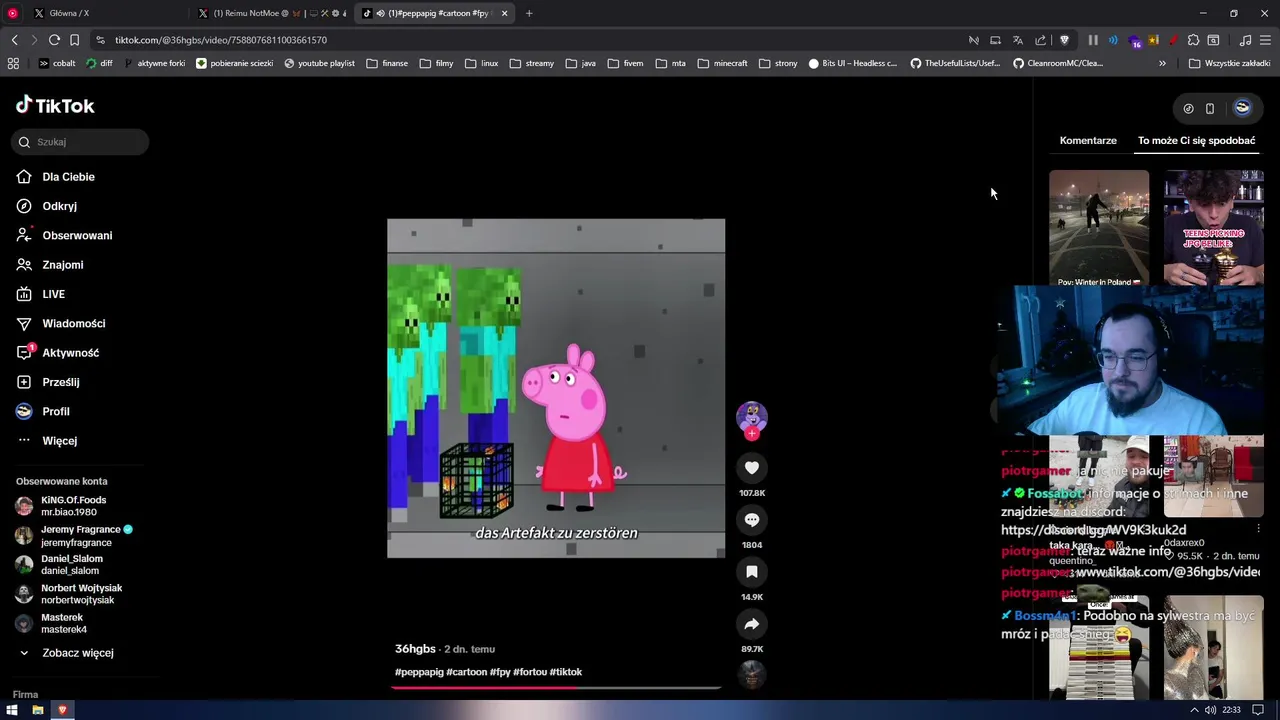Open #fortou hashtag

point(530,672)
